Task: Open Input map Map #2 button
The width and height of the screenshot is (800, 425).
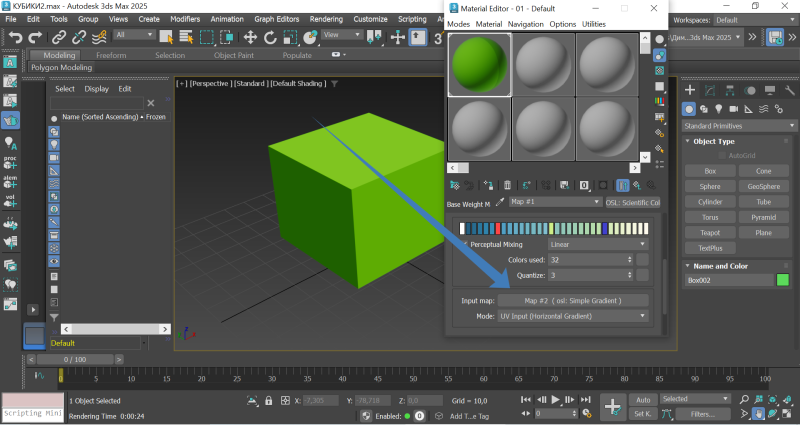Action: tap(573, 301)
